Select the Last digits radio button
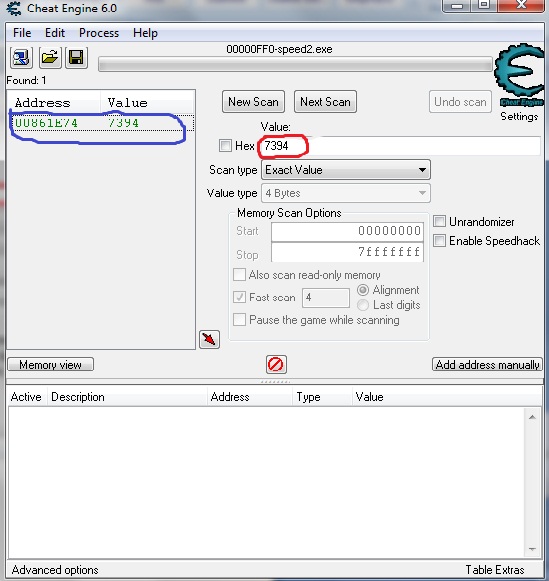The image size is (549, 581). tap(363, 305)
